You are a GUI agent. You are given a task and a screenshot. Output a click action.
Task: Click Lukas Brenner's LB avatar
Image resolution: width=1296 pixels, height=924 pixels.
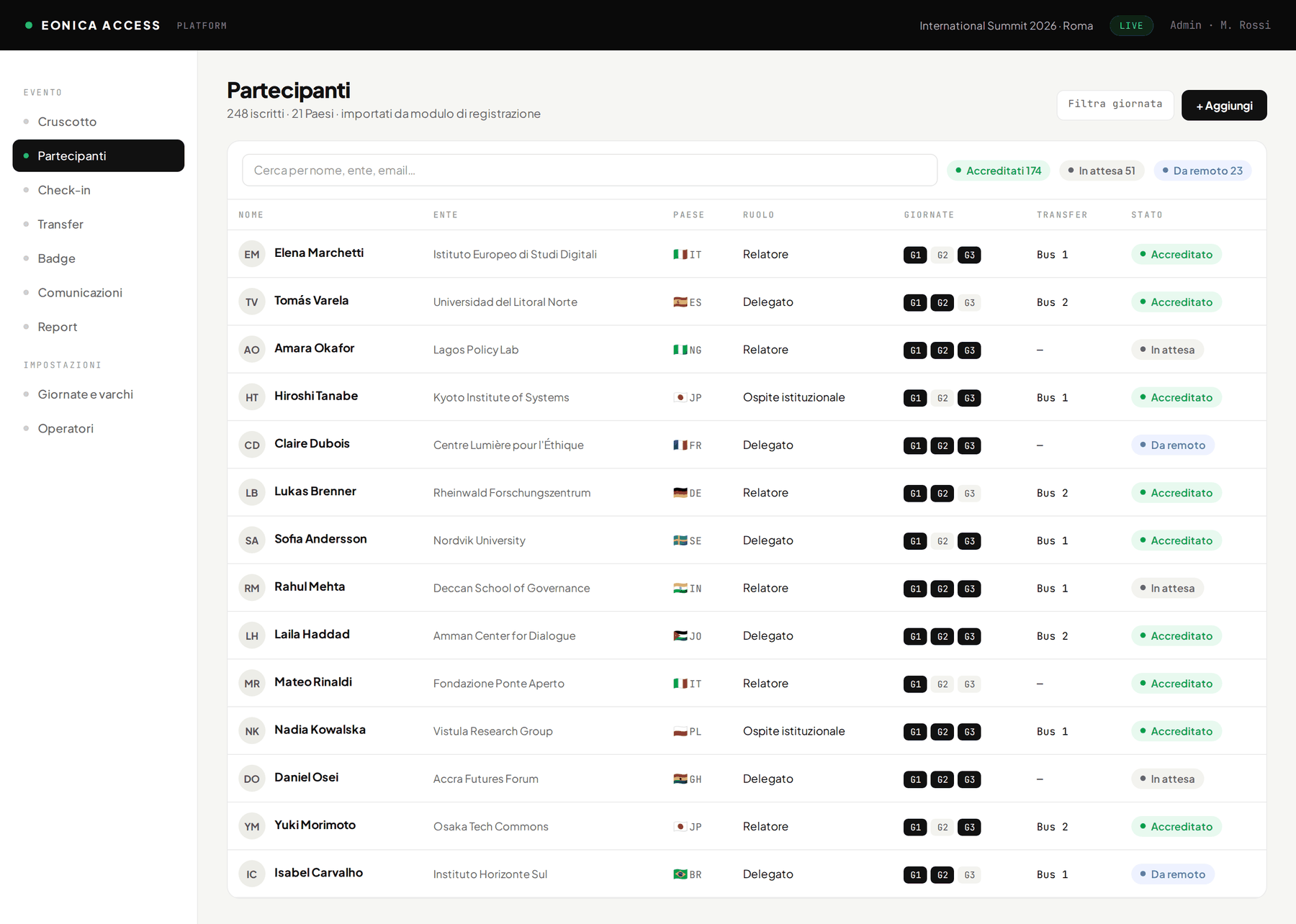[251, 493]
